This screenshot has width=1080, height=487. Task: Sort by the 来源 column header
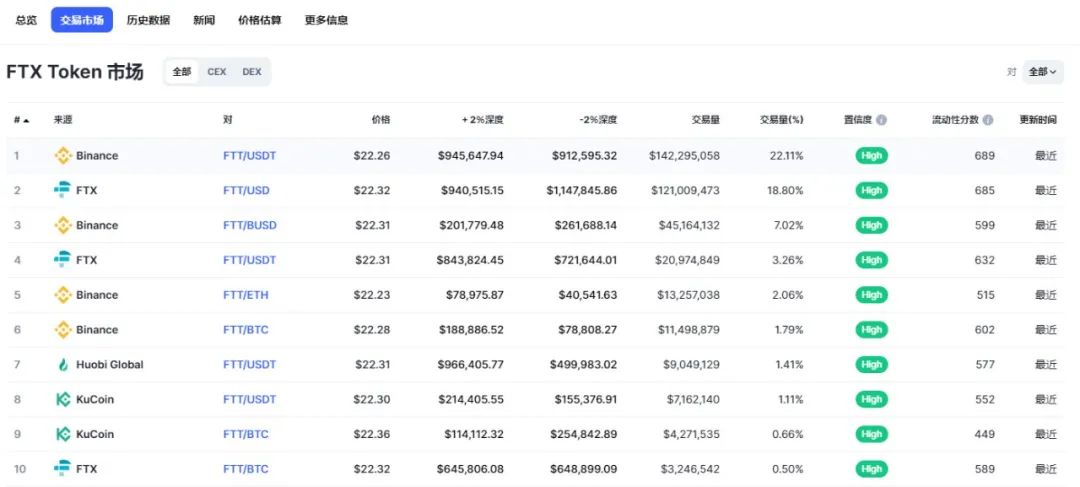(63, 120)
